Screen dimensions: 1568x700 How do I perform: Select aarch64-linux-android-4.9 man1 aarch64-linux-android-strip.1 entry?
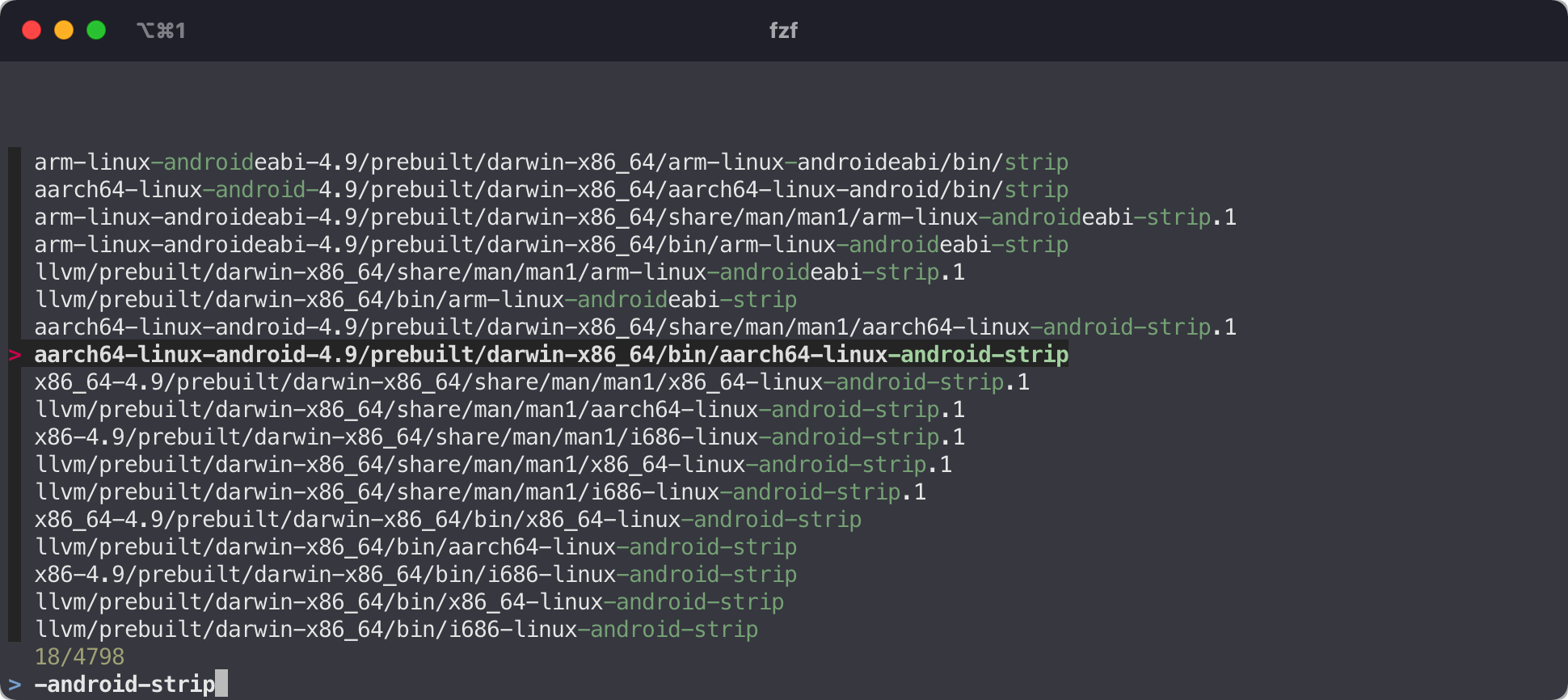[634, 327]
